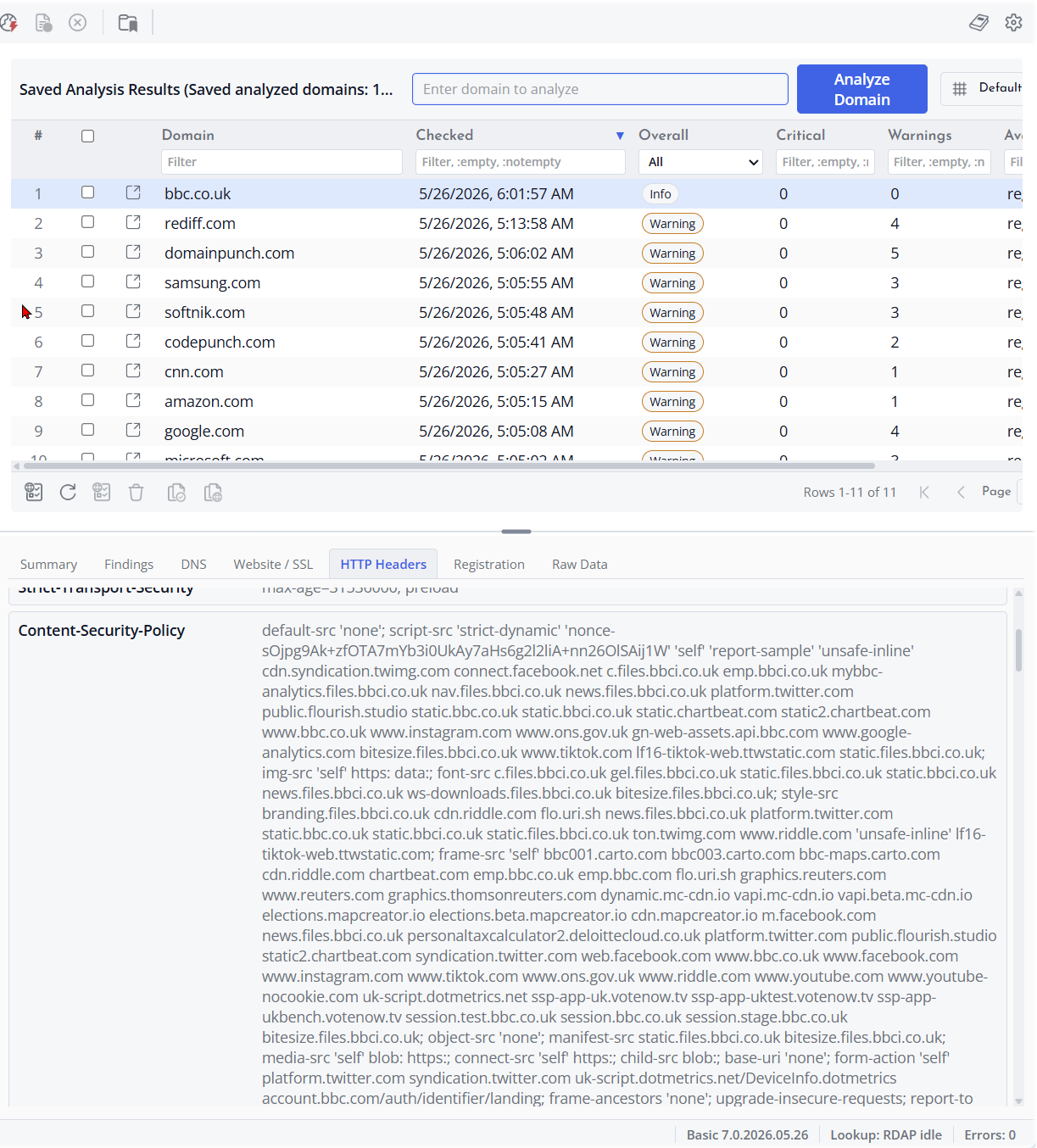Click the Warning badge for rediff.com
Viewport: 1037px width, 1148px height.
pyautogui.click(x=672, y=224)
